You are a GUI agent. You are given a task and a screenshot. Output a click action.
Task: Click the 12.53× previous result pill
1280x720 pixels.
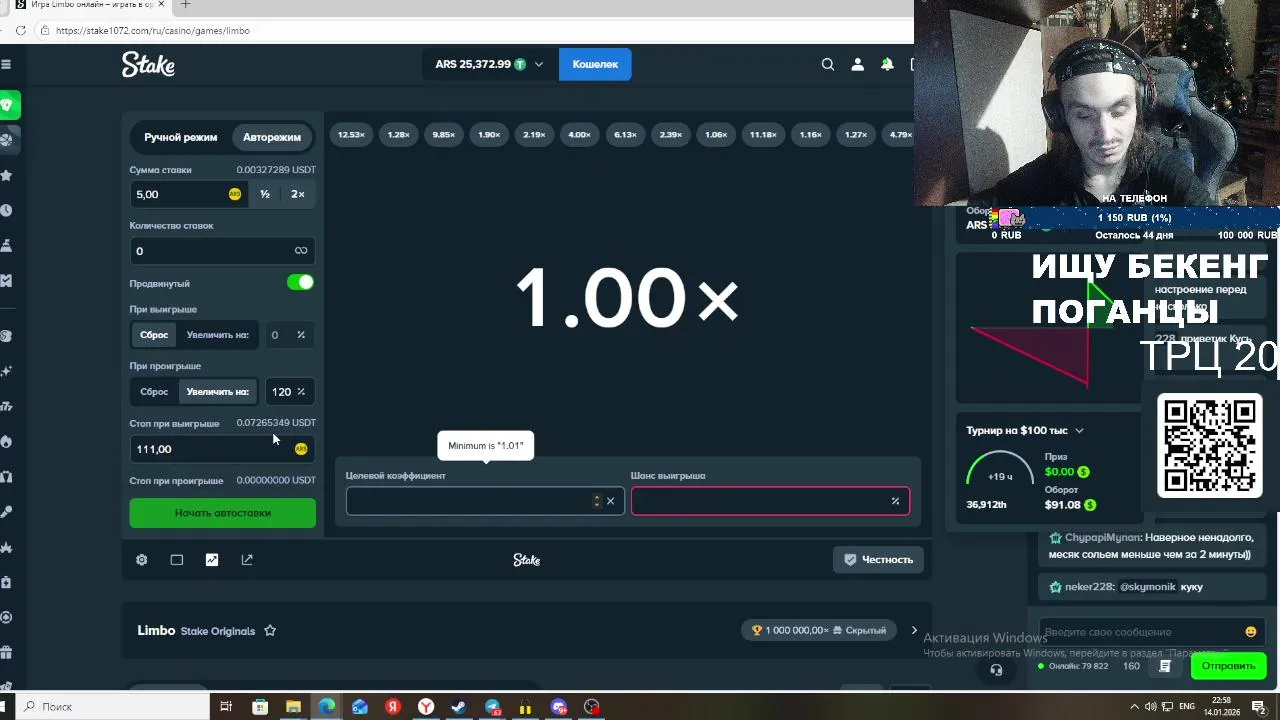pyautogui.click(x=351, y=135)
